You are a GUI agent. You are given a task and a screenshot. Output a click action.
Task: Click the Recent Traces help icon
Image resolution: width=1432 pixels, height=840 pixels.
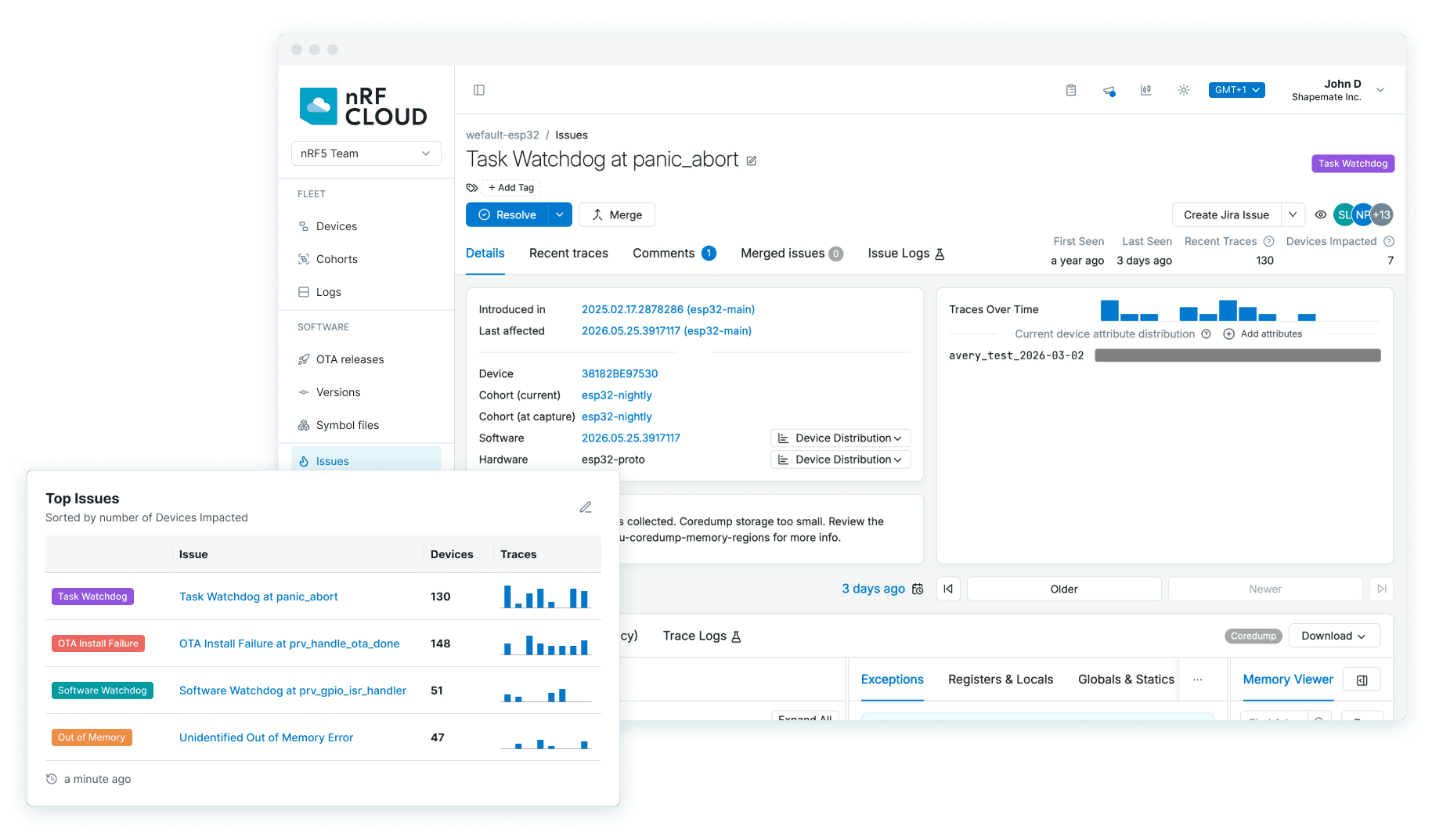(x=1269, y=241)
